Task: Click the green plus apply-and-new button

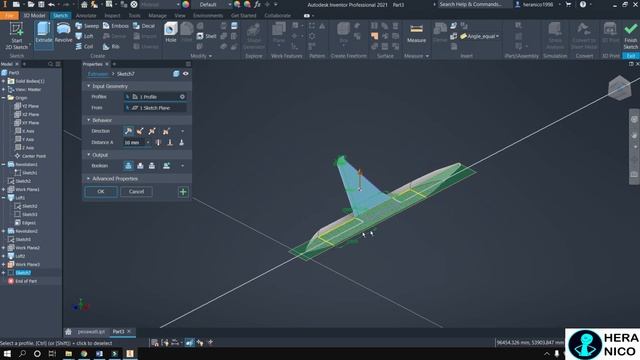Action: coord(183,192)
